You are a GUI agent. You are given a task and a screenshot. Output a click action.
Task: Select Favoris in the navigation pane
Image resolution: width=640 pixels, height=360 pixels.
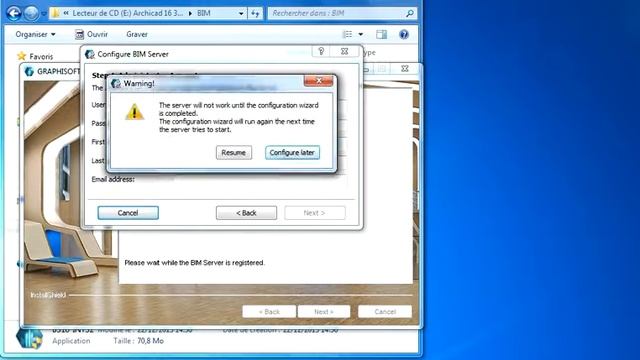(x=41, y=56)
